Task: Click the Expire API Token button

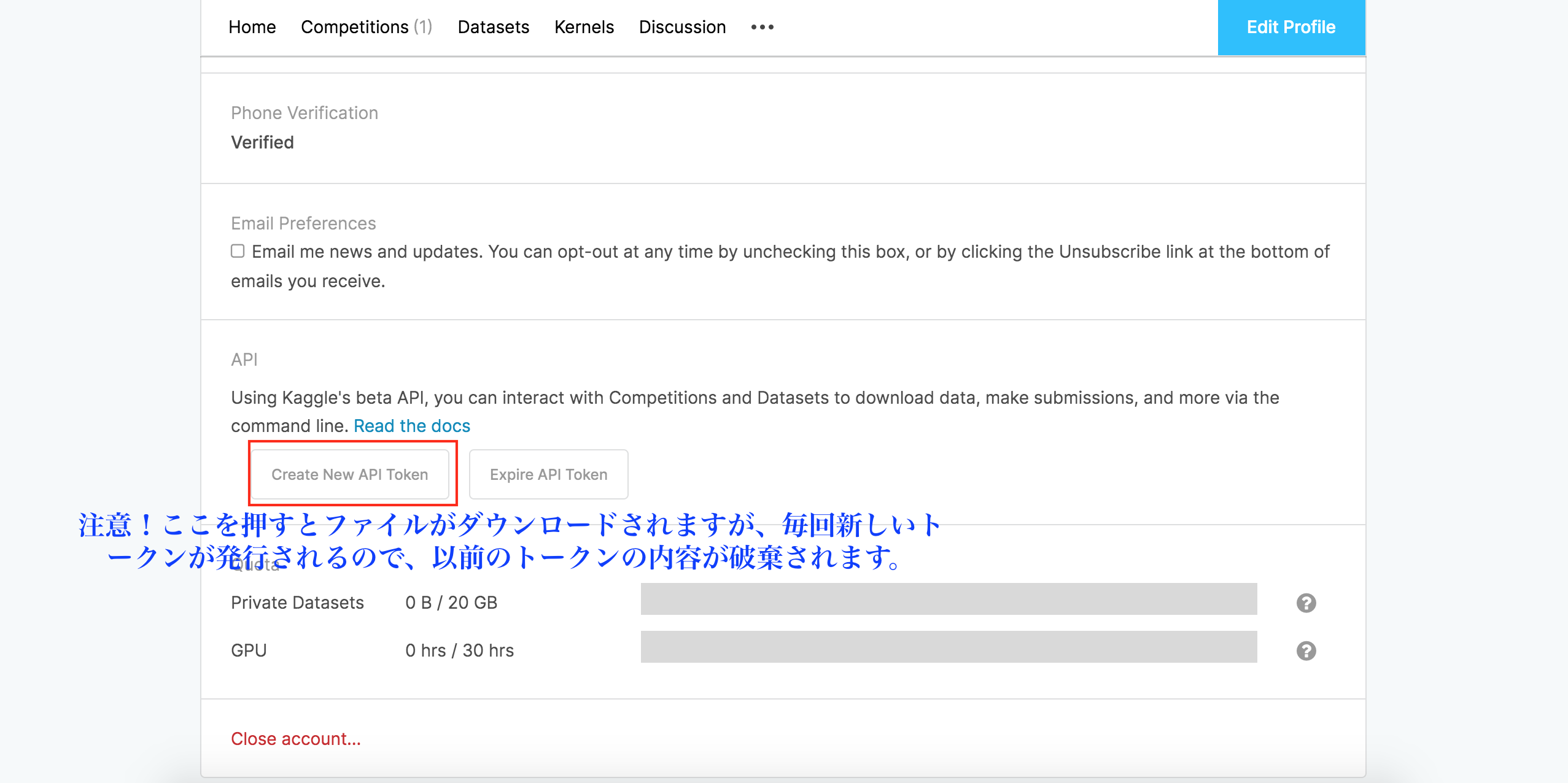Action: point(548,474)
